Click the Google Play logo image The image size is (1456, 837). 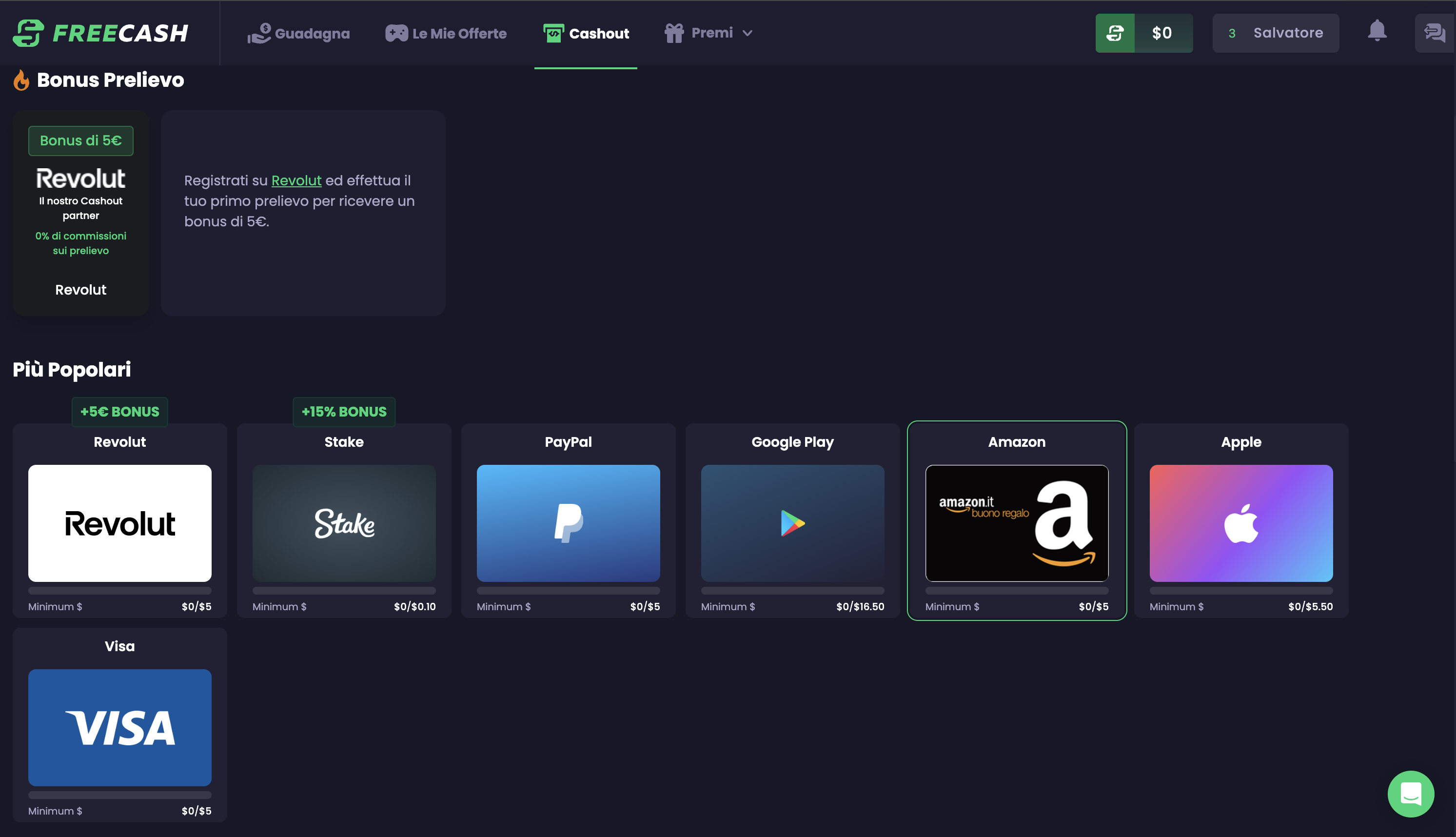tap(792, 523)
